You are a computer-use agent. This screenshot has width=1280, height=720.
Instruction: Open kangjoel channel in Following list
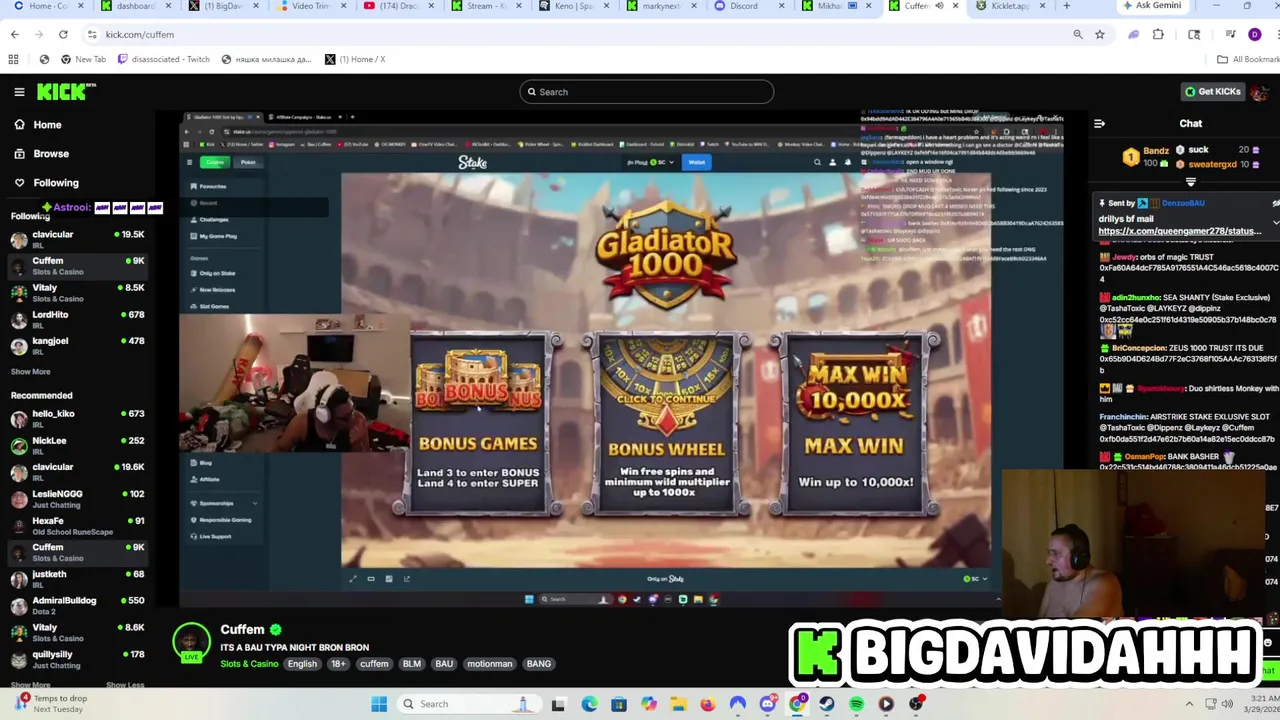coord(78,345)
